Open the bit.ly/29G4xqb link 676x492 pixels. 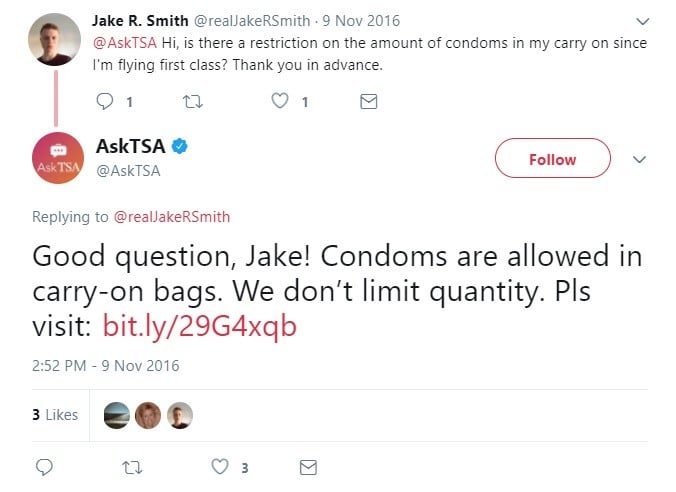[x=200, y=326]
